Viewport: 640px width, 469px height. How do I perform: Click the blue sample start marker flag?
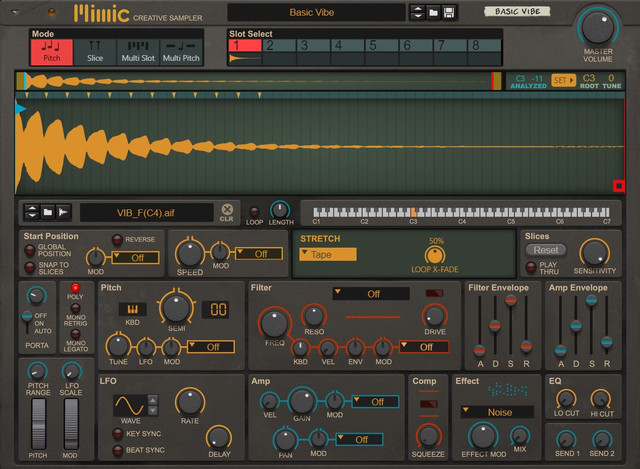20,109
